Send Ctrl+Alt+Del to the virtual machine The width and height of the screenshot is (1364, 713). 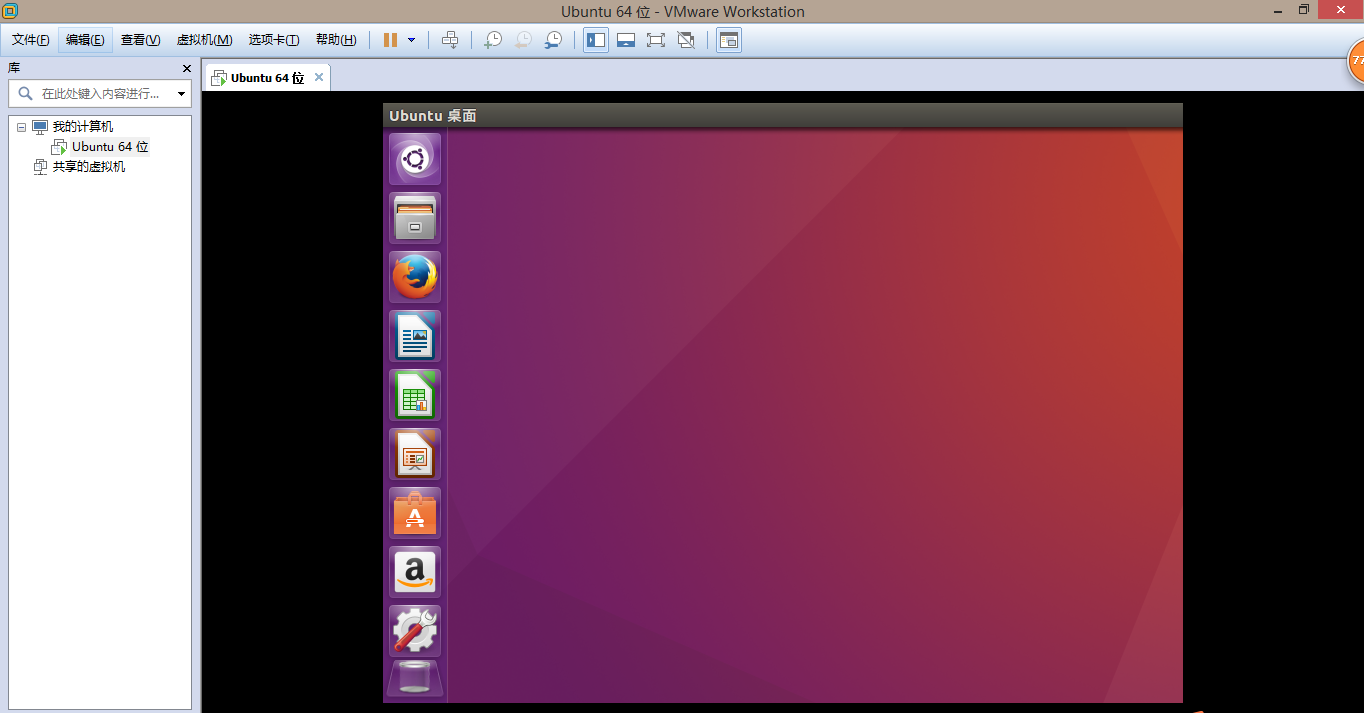[x=450, y=40]
